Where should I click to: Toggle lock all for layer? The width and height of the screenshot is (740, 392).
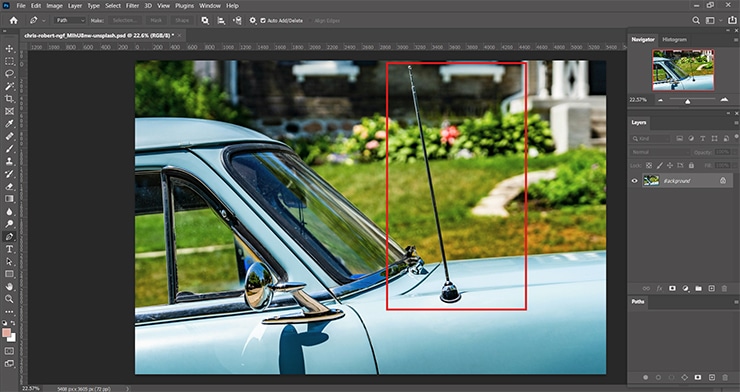(691, 166)
